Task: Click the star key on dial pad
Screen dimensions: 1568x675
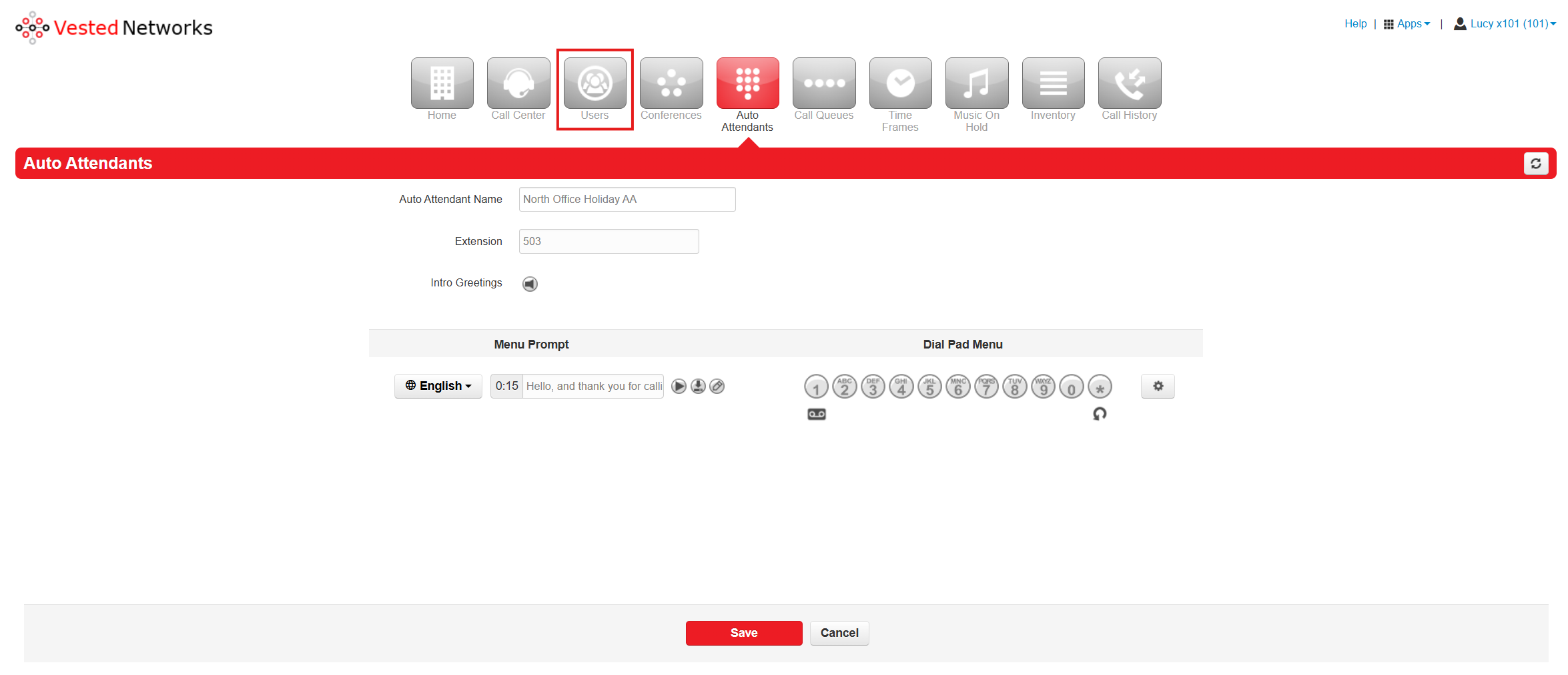Action: [1100, 387]
